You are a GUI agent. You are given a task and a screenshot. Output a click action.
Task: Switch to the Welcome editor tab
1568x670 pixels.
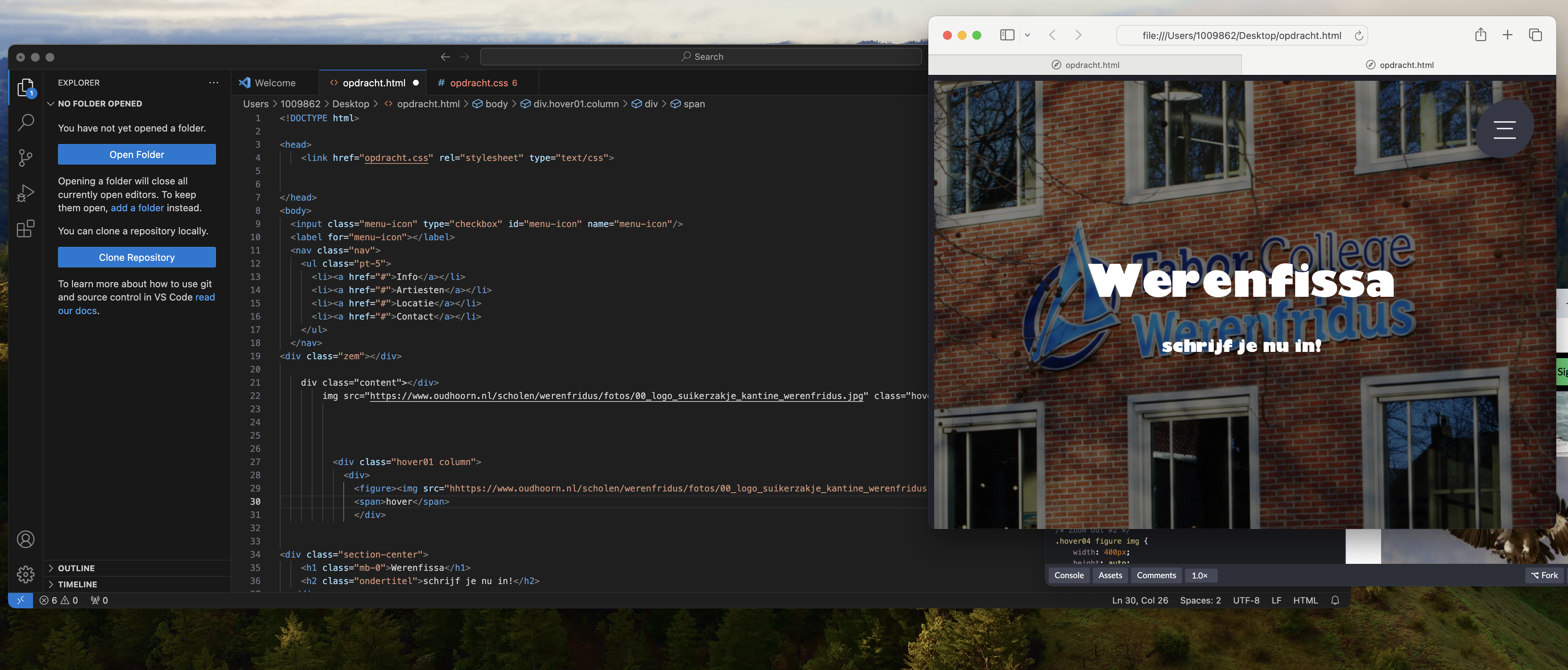275,83
